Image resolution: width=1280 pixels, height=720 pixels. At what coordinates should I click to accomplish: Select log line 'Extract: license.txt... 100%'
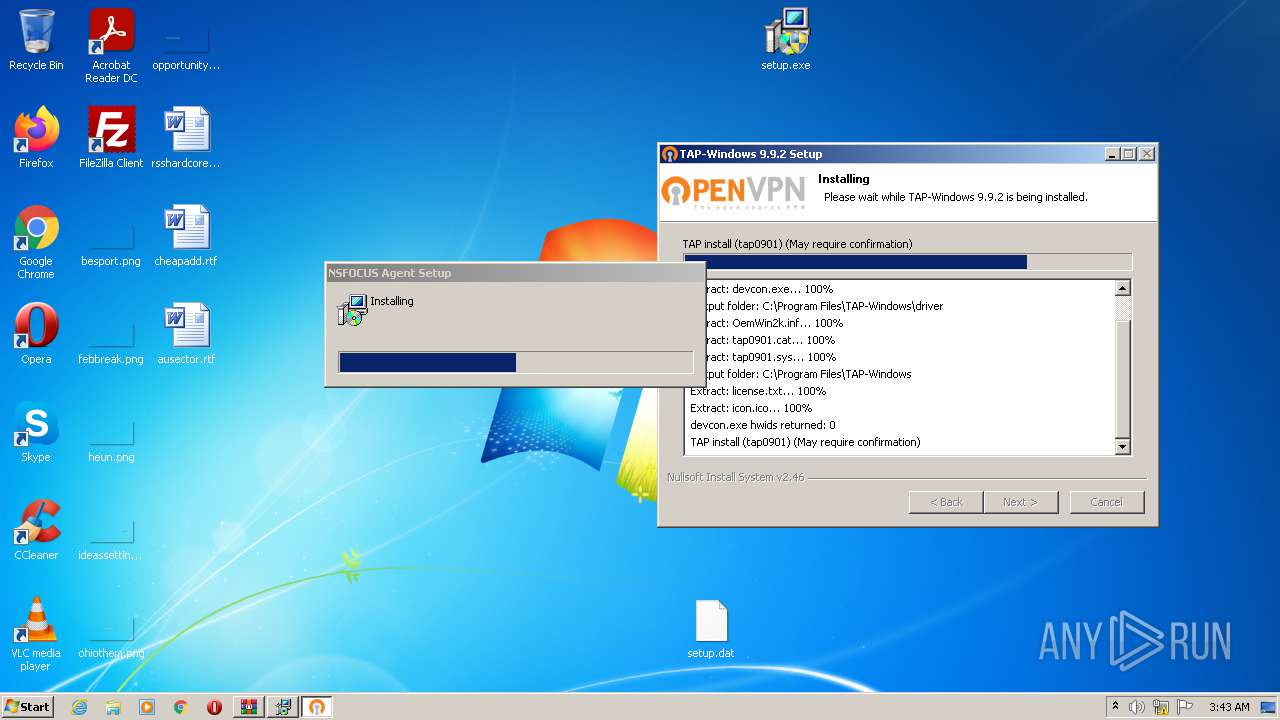pos(758,391)
